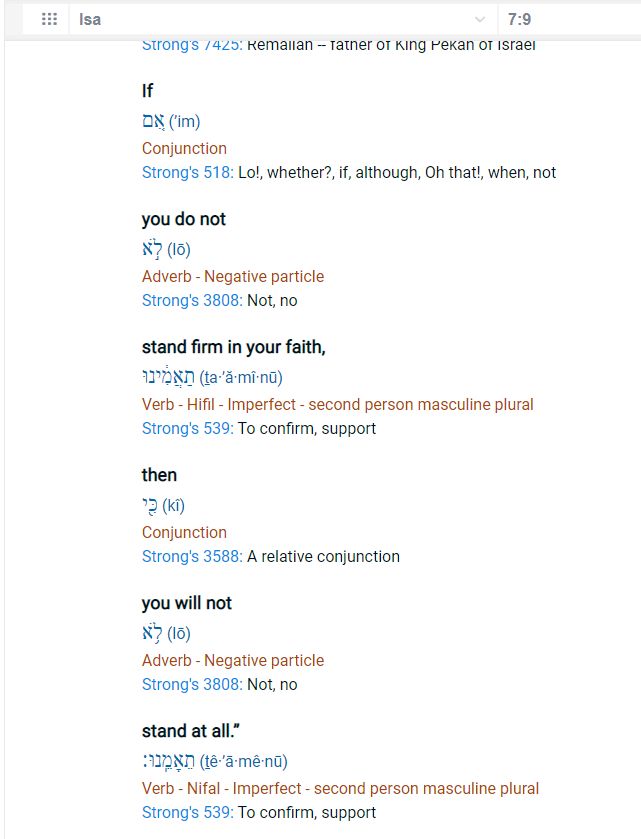Viewport: 641px width, 839px height.
Task: Open the Strong's 7425 link
Action: pyautogui.click(x=192, y=45)
